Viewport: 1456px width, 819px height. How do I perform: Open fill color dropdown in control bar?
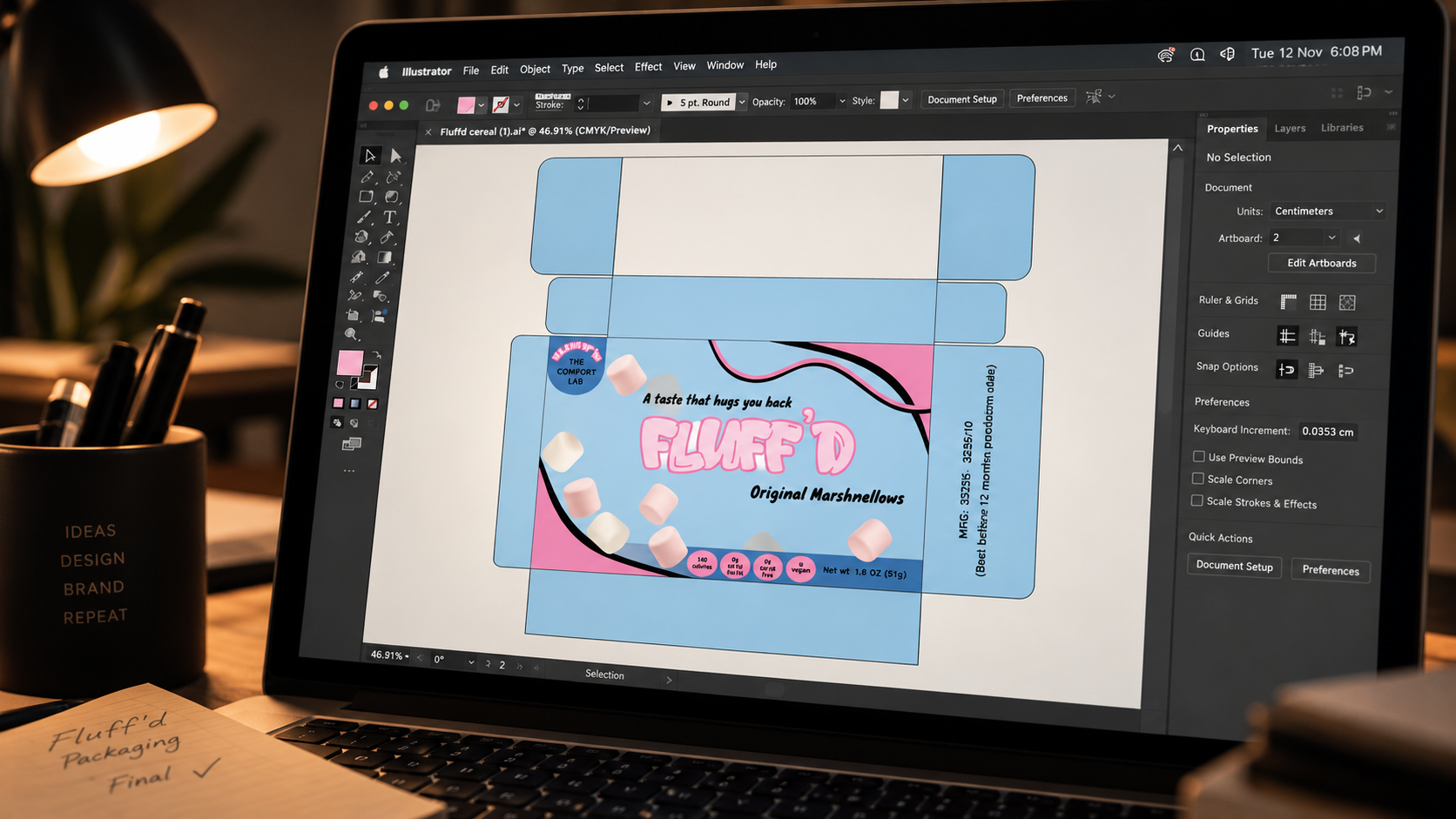482,105
